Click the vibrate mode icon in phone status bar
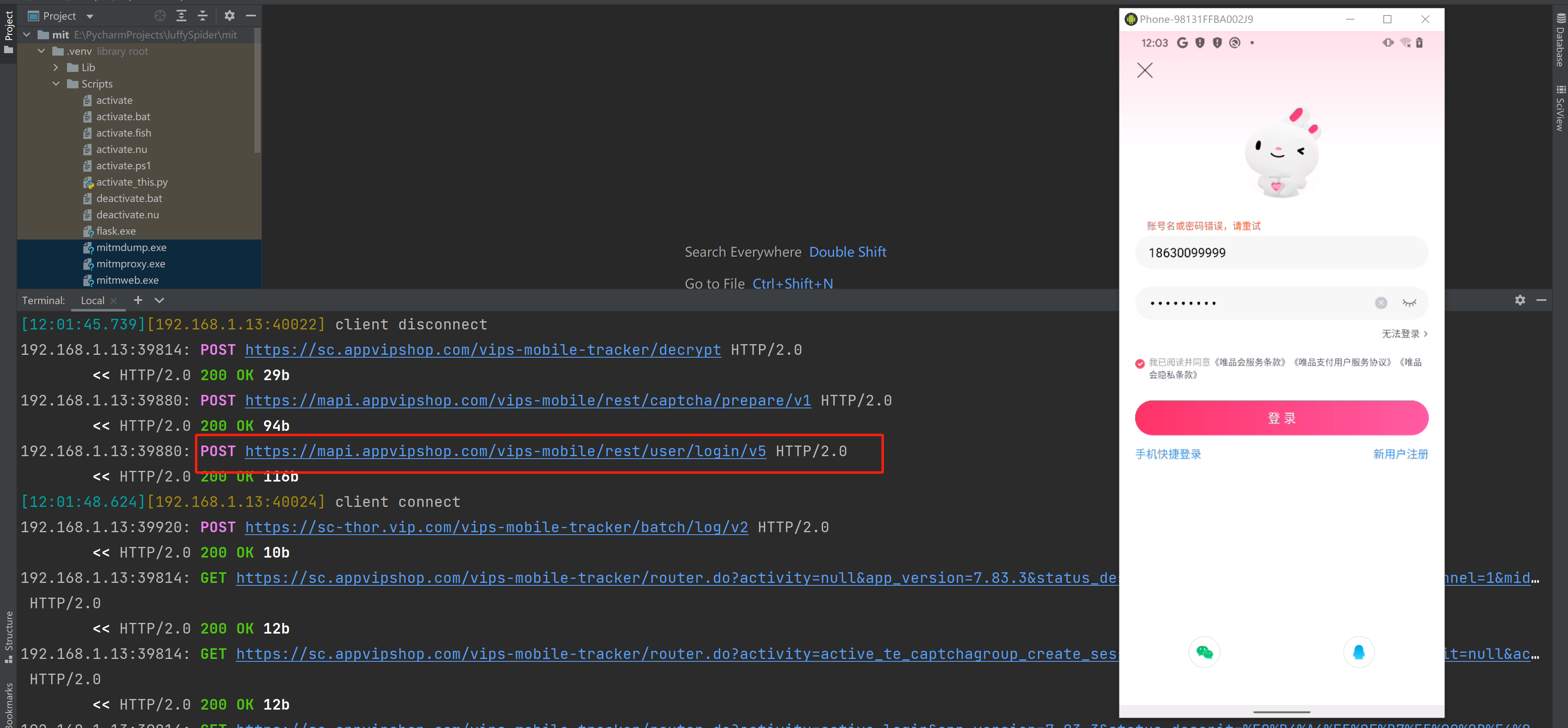This screenshot has height=728, width=1568. [x=1388, y=43]
